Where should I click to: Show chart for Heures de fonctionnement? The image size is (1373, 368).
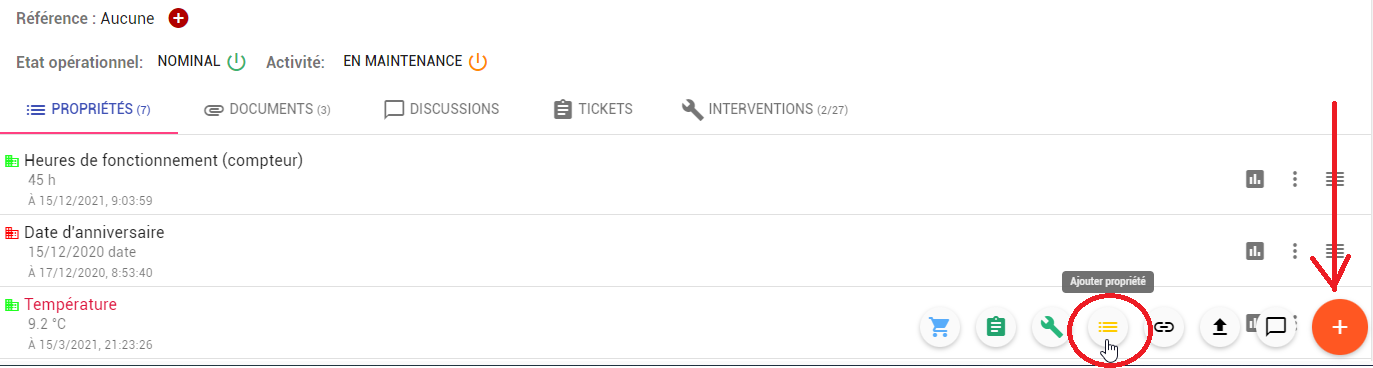1255,179
